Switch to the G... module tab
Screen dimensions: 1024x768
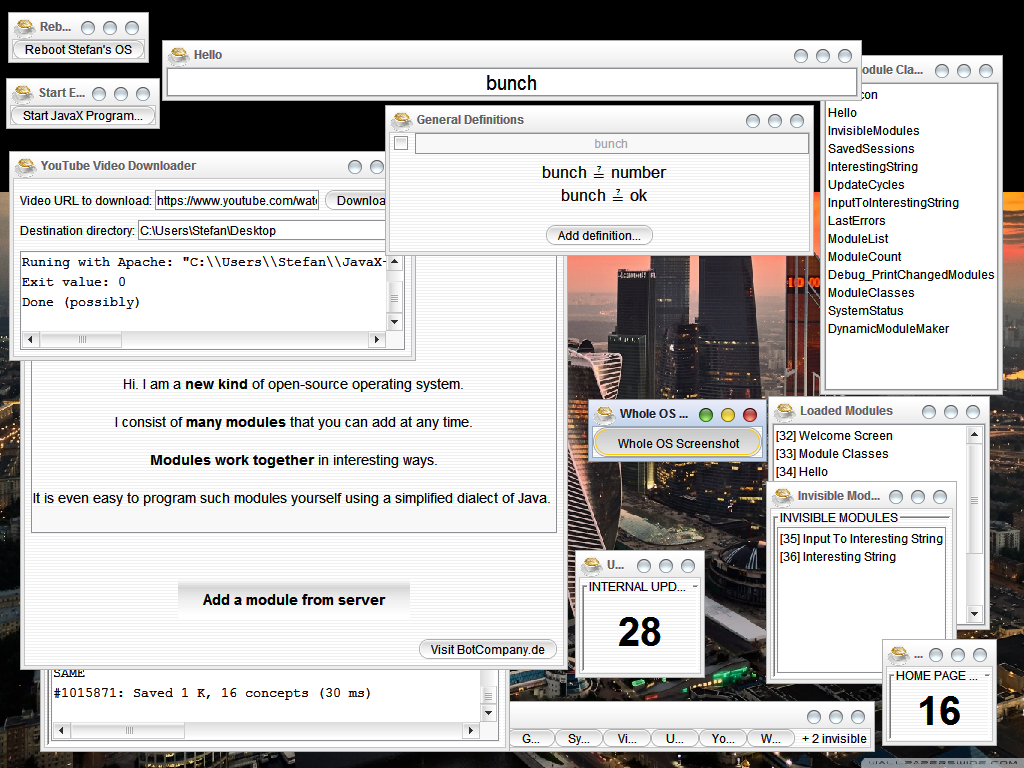tap(531, 739)
